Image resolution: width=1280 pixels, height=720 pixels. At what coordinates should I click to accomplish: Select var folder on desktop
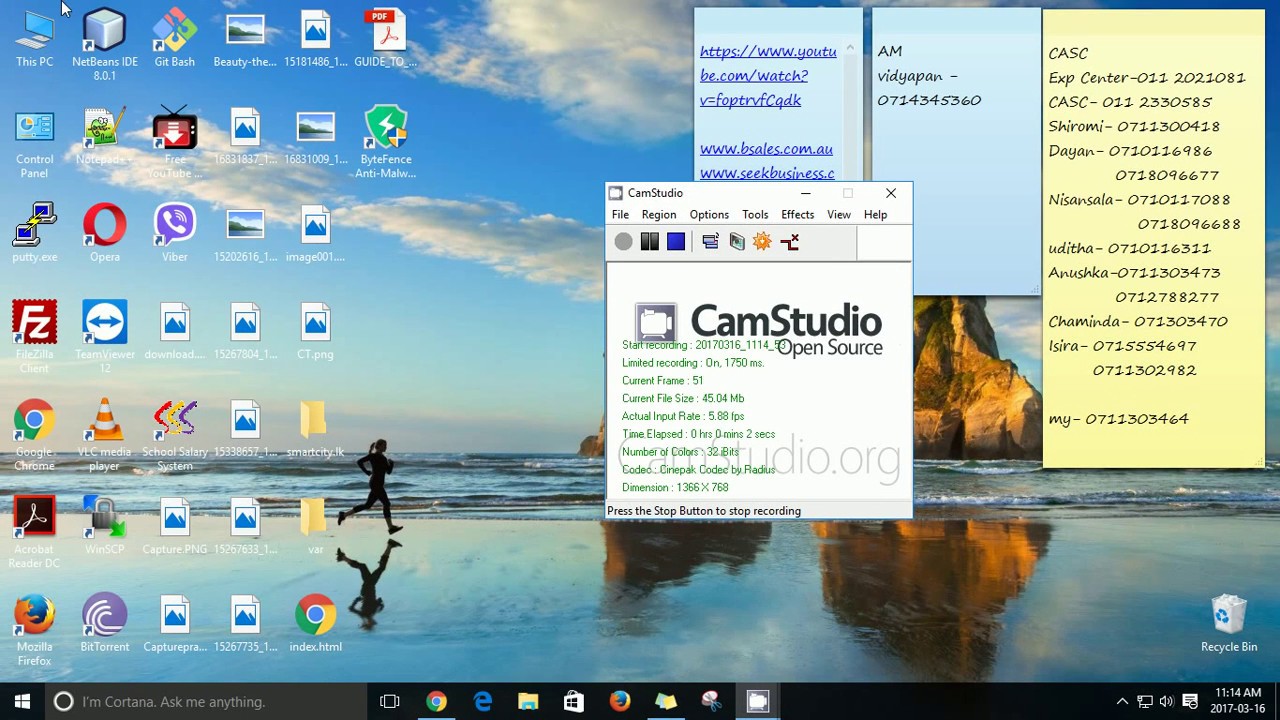pos(315,527)
